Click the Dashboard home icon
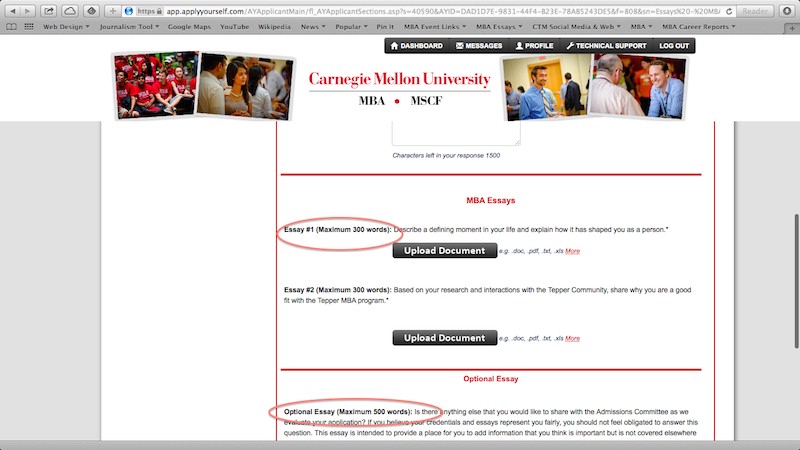The image size is (800, 450). pos(394,45)
